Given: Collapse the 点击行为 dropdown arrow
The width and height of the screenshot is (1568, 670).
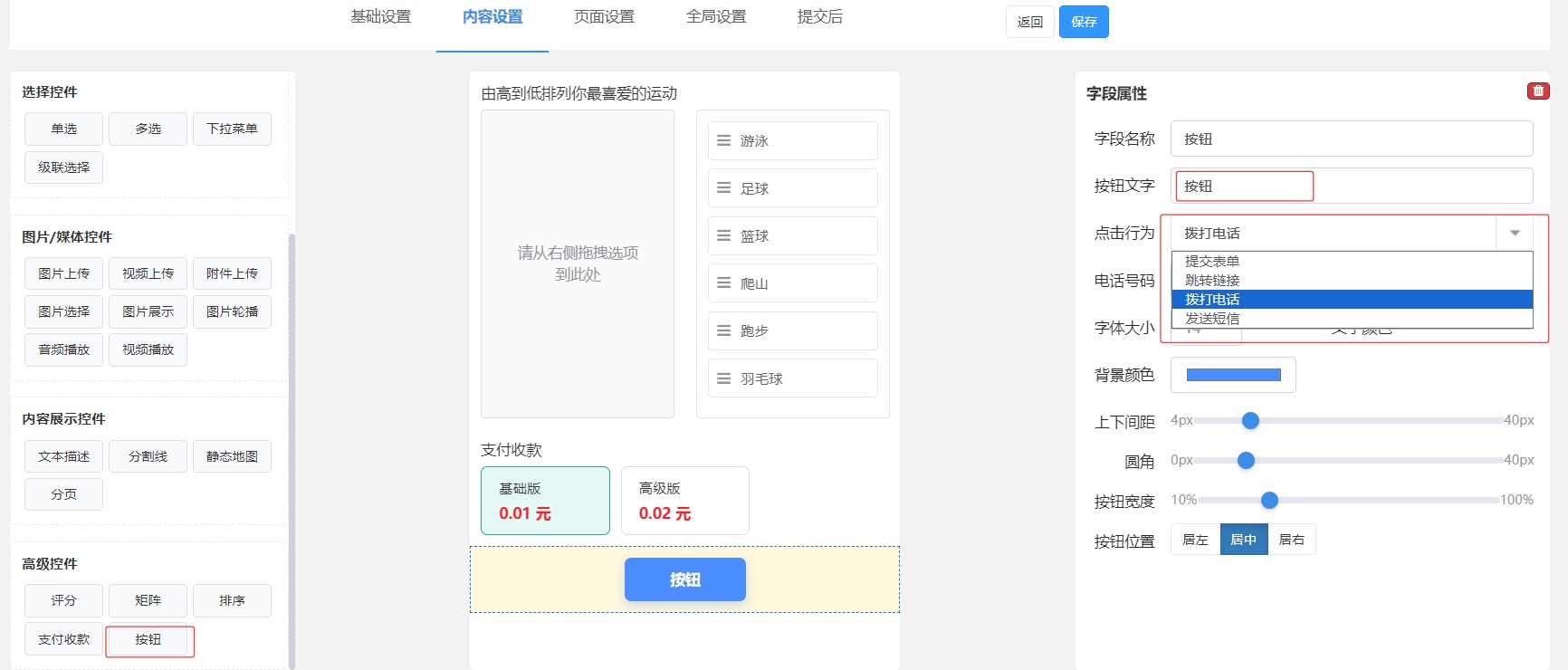Looking at the screenshot, I should [x=1515, y=234].
